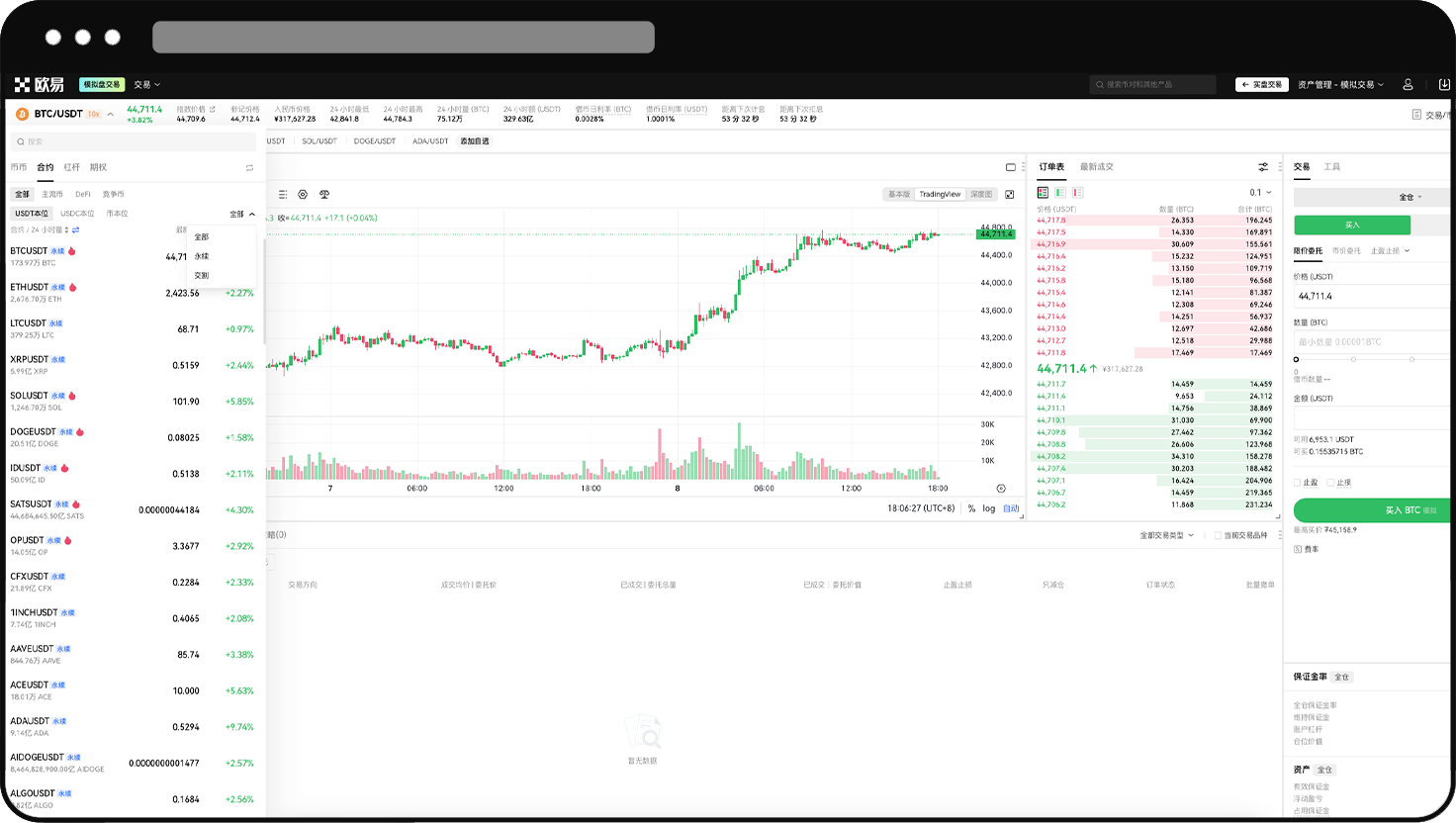Switch to 杠杆 margin tab
The height and width of the screenshot is (823, 1456).
click(71, 167)
